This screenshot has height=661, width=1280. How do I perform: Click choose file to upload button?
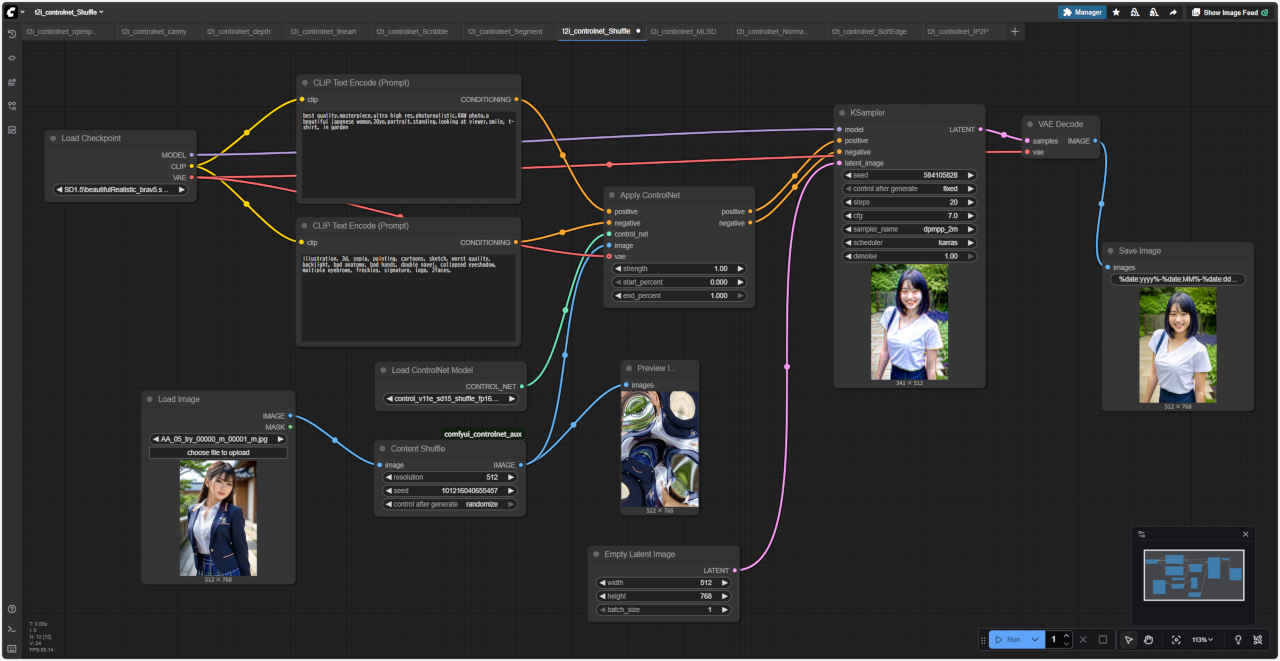click(x=218, y=453)
